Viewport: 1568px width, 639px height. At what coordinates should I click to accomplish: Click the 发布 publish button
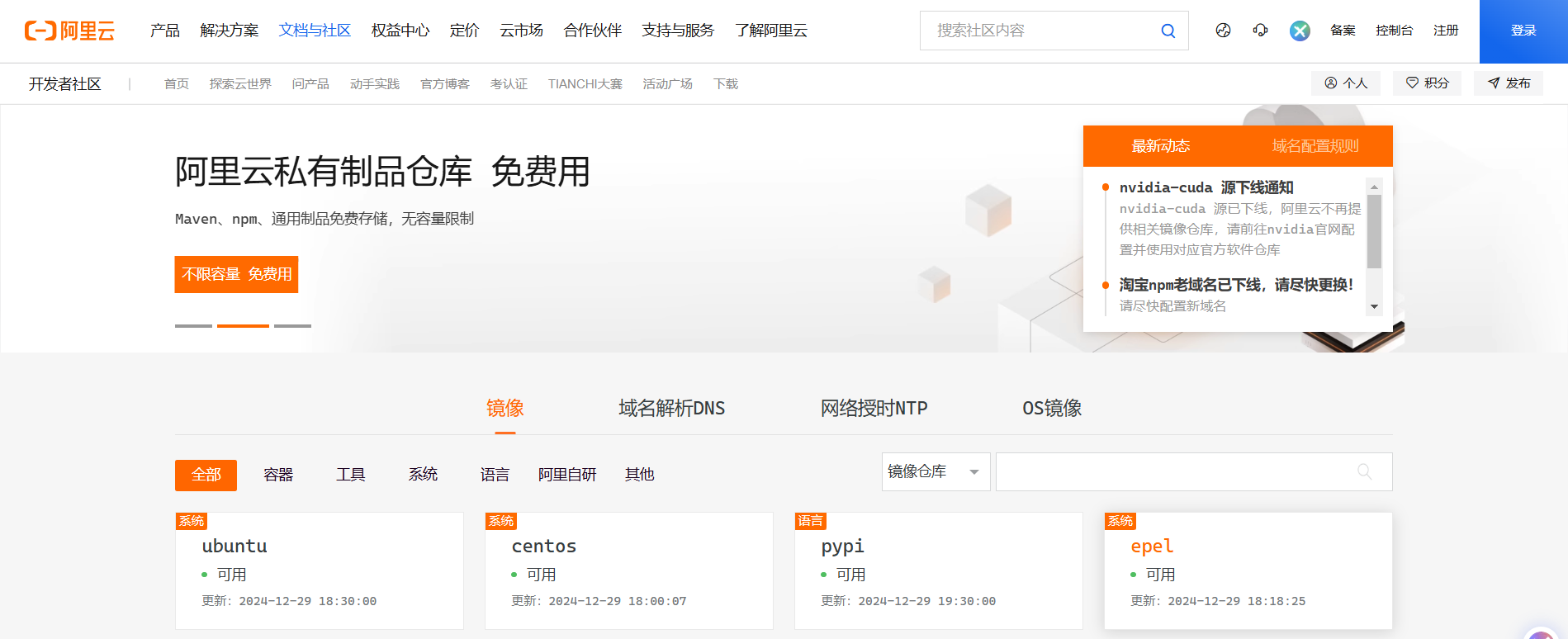(1509, 83)
